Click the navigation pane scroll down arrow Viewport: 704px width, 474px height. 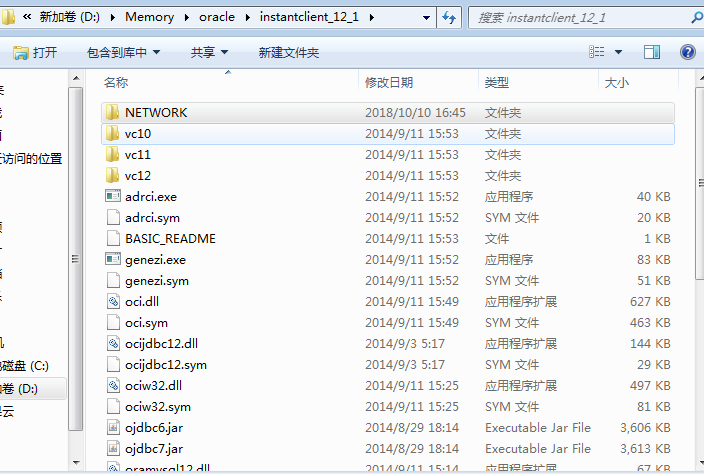(x=76, y=462)
